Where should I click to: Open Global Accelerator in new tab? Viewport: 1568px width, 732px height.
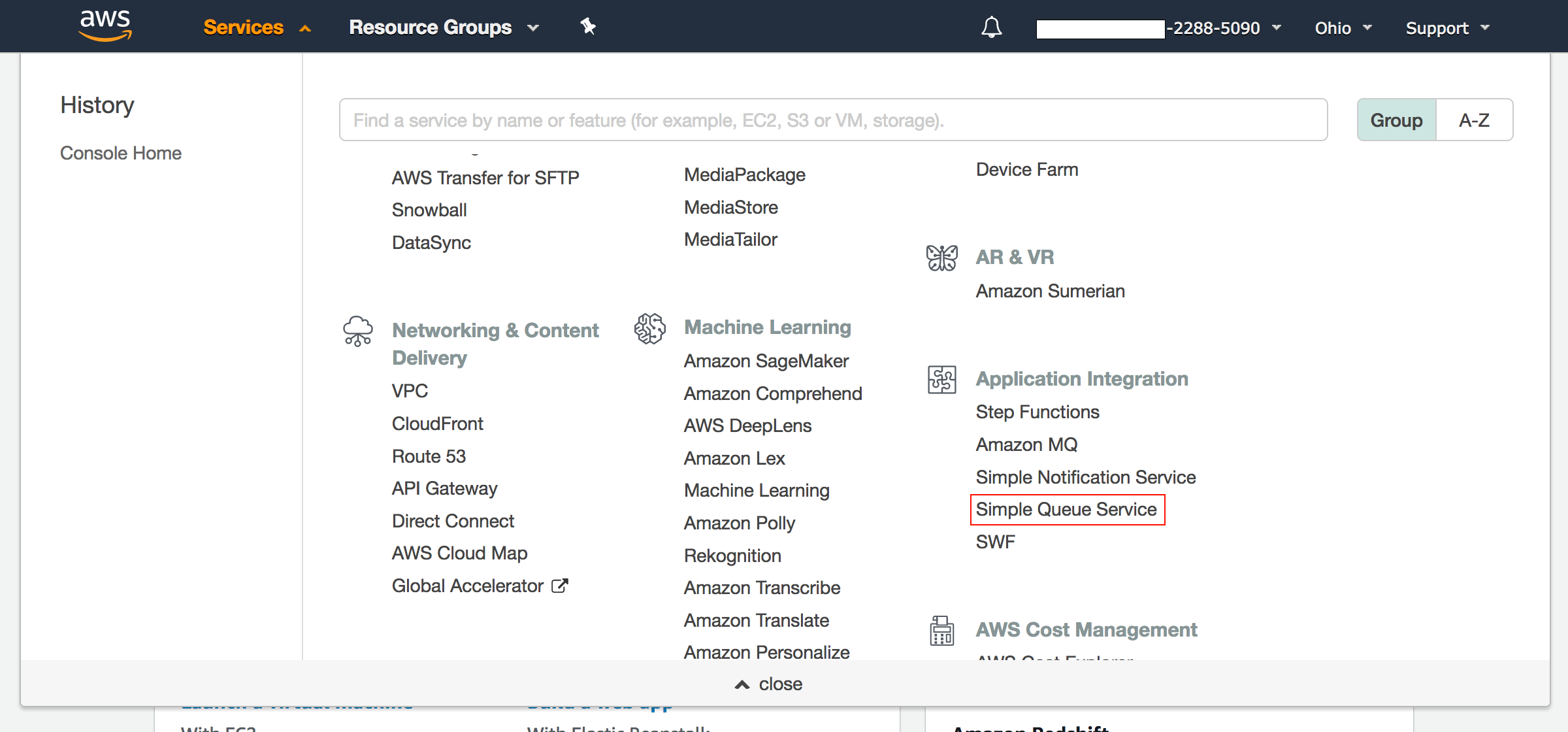pos(467,585)
